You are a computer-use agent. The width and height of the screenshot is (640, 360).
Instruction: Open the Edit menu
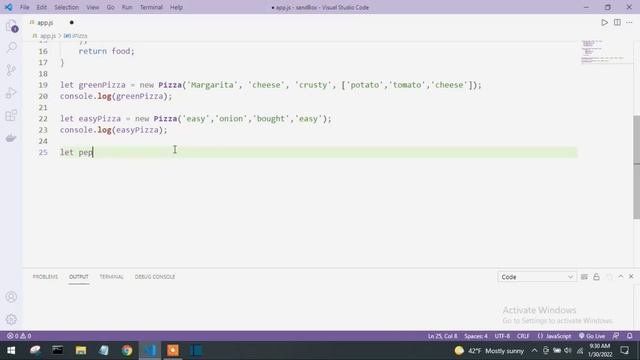41,7
